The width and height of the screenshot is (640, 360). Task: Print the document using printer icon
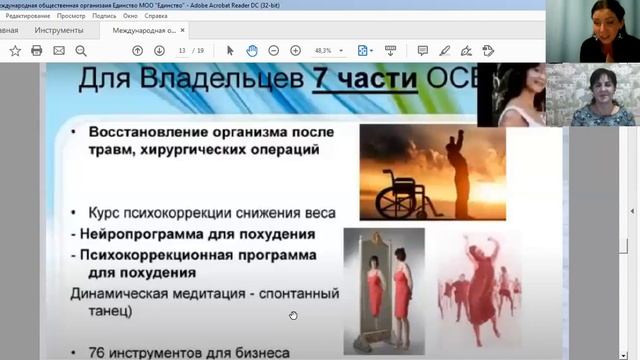tap(37, 51)
